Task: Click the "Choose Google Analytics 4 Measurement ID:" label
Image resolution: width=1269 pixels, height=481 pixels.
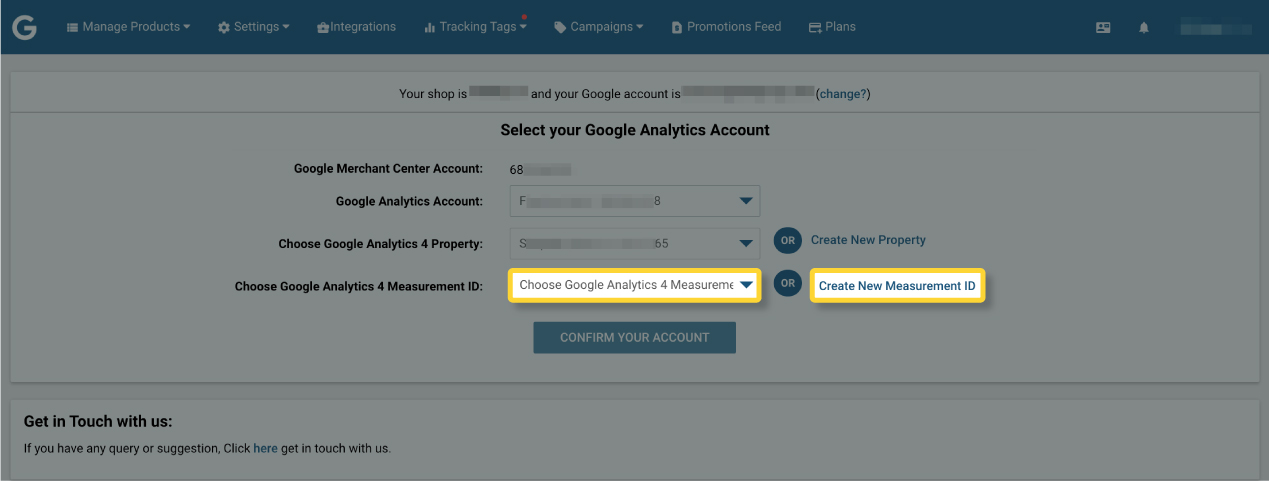Action: [x=359, y=286]
